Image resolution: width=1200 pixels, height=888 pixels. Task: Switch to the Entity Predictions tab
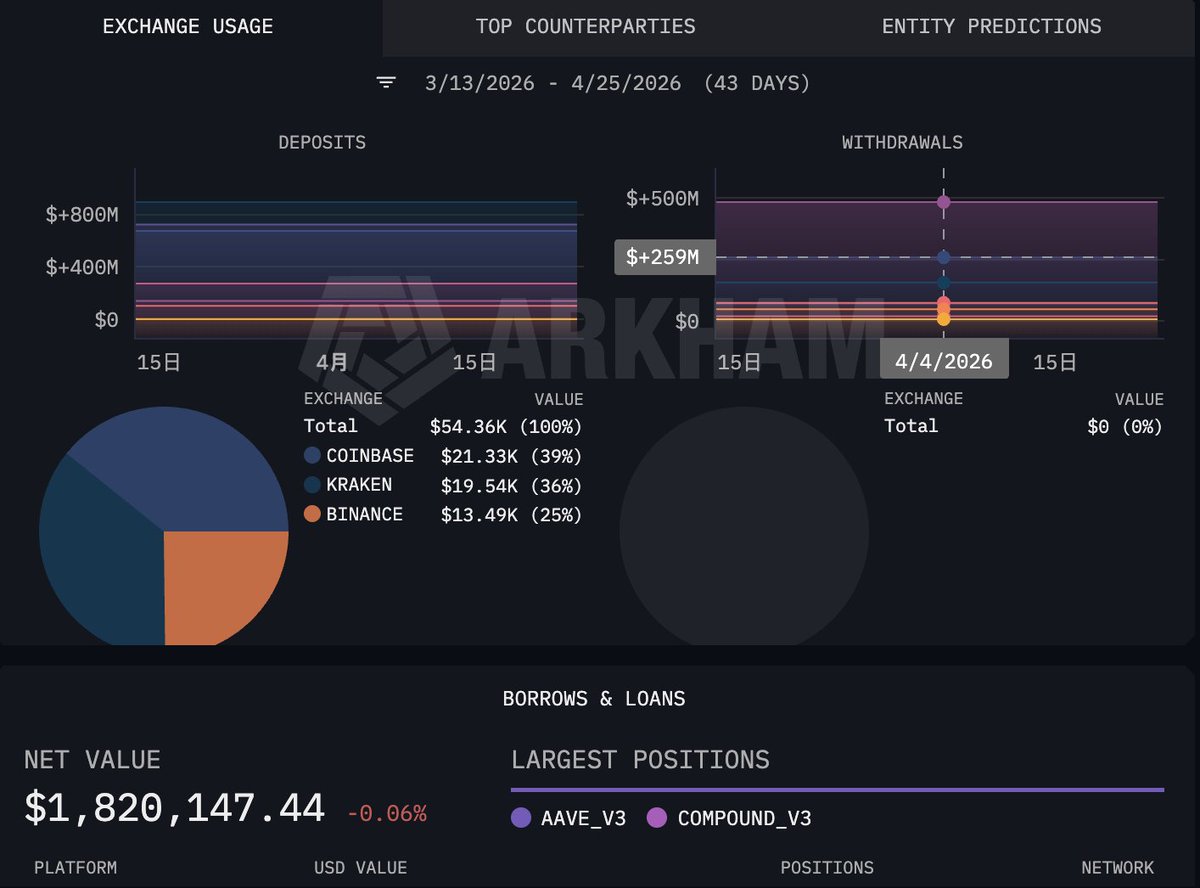pos(992,27)
